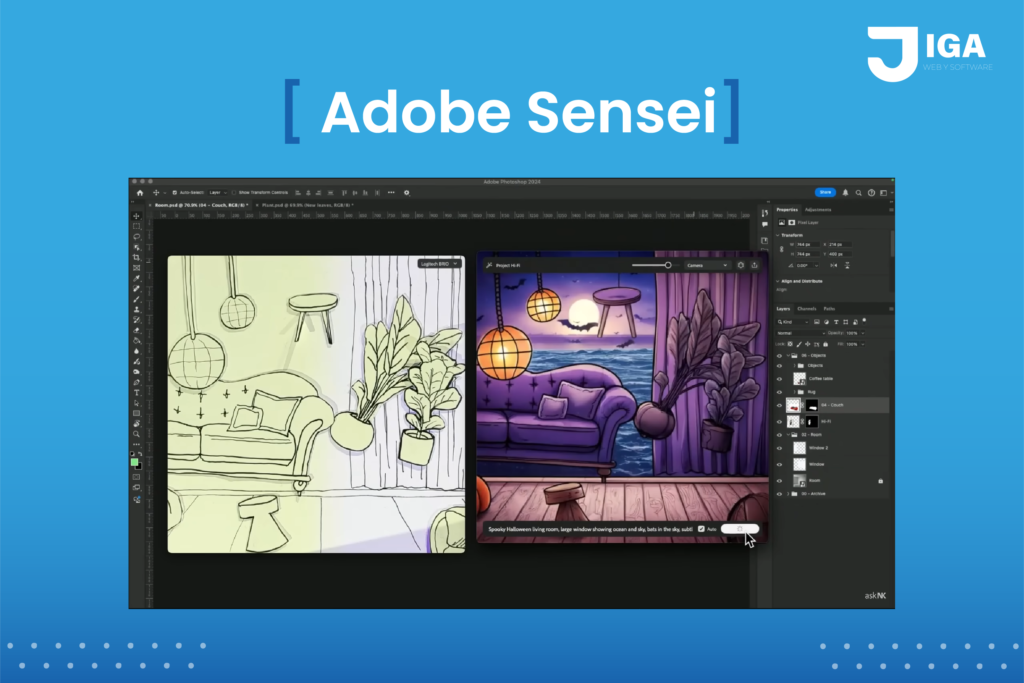The width and height of the screenshot is (1024, 683).
Task: Click the Halloween prompt text field
Action: click(590, 529)
